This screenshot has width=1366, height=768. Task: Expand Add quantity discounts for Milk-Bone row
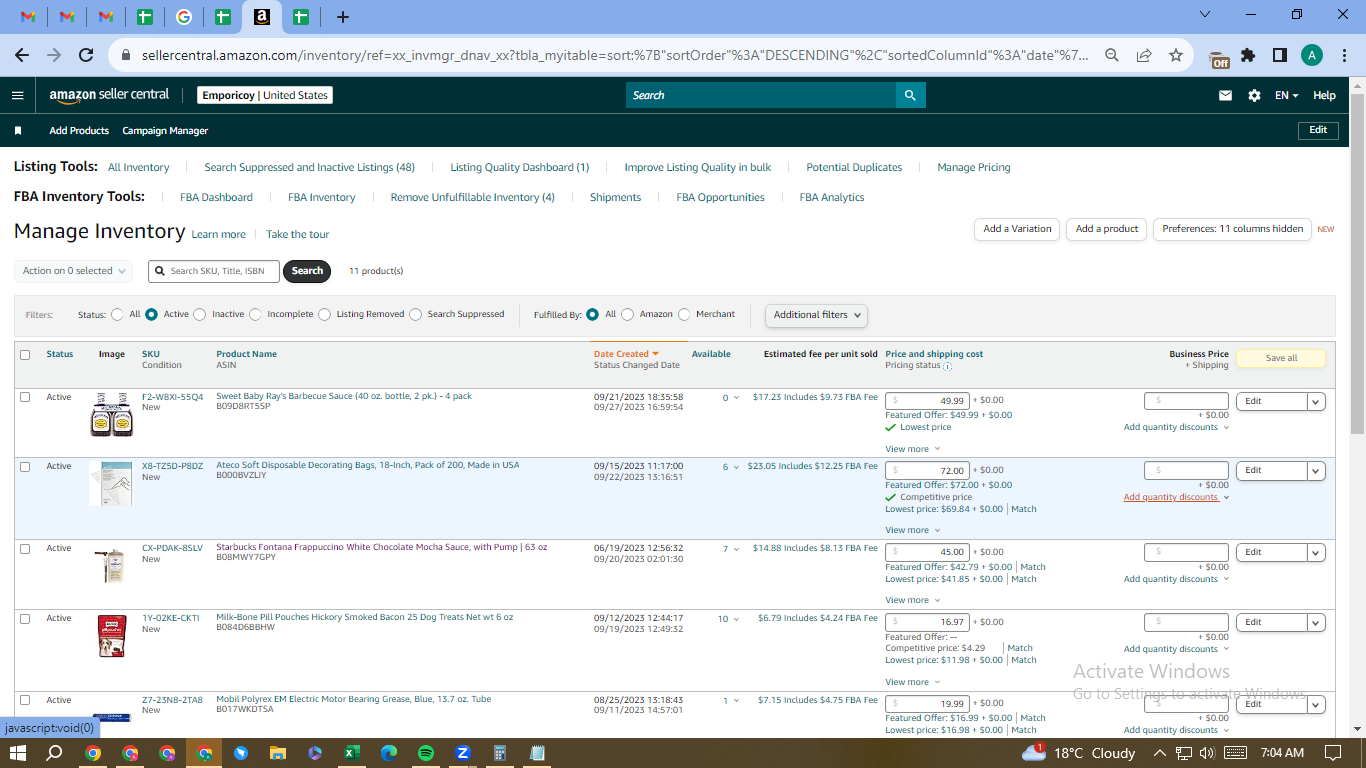click(x=1176, y=649)
